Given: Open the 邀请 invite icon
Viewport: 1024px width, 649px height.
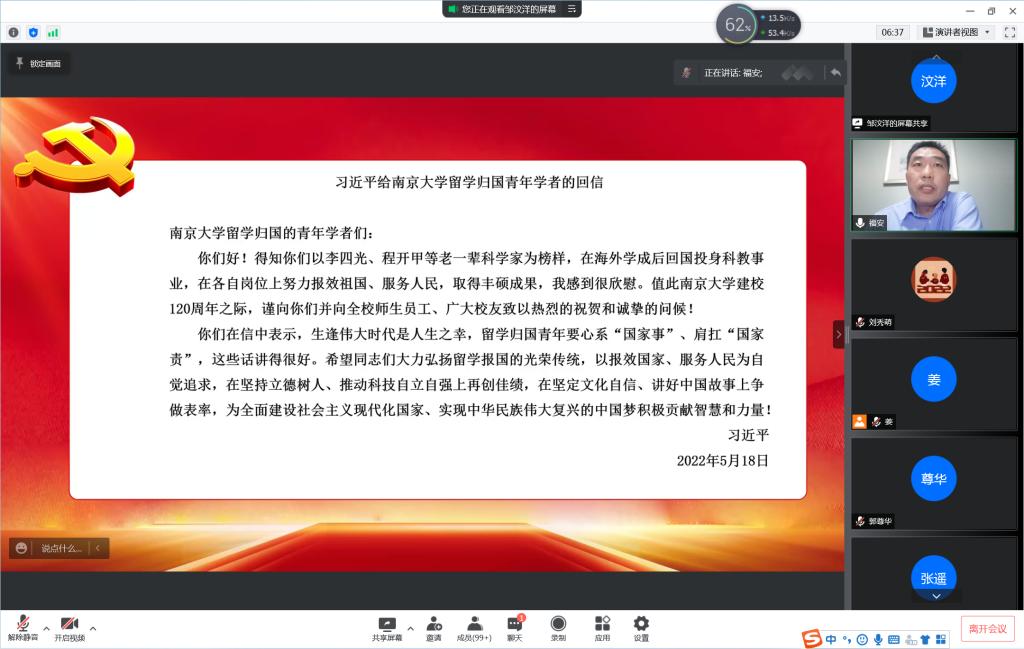Looking at the screenshot, I should coord(434,627).
